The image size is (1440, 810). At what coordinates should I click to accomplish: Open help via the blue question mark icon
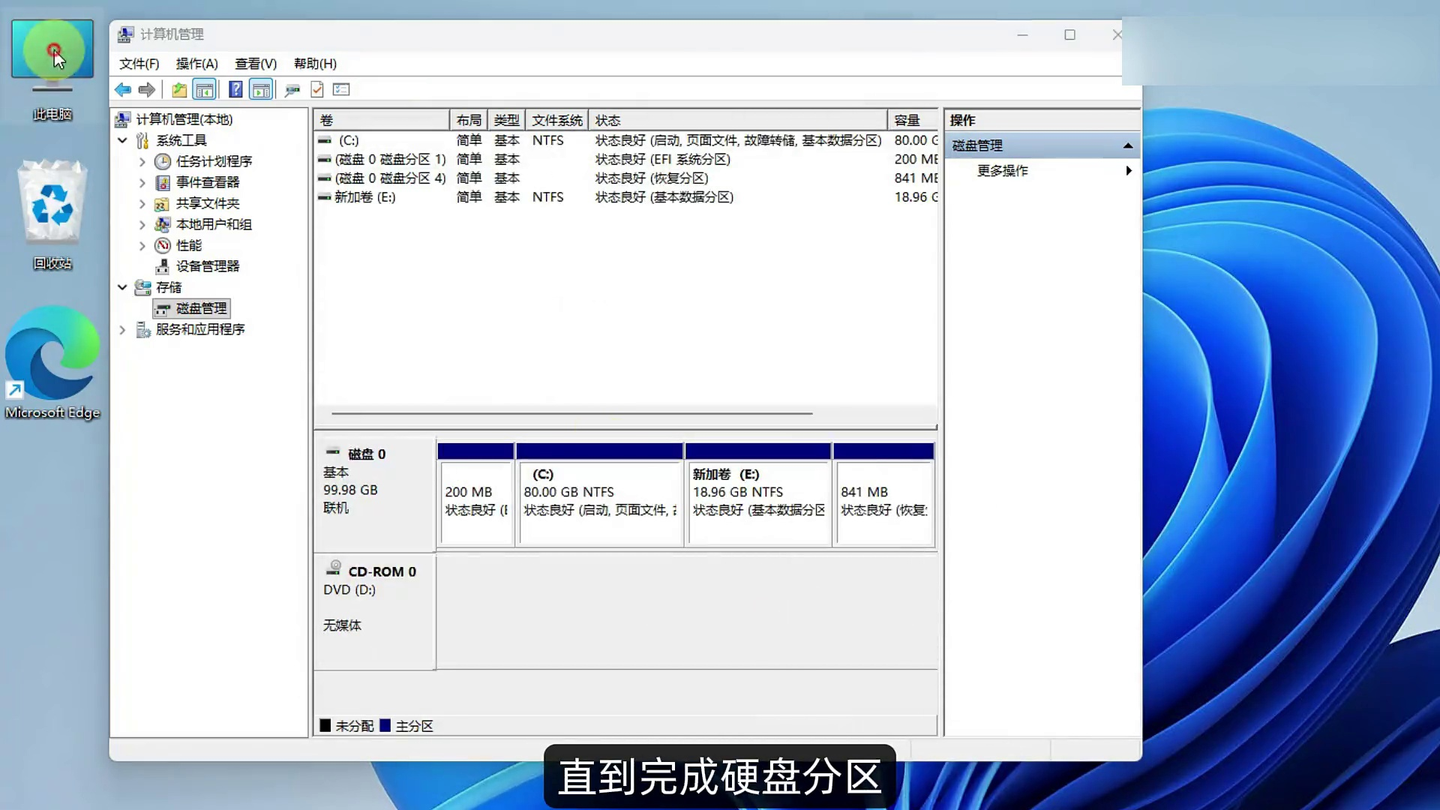point(236,90)
